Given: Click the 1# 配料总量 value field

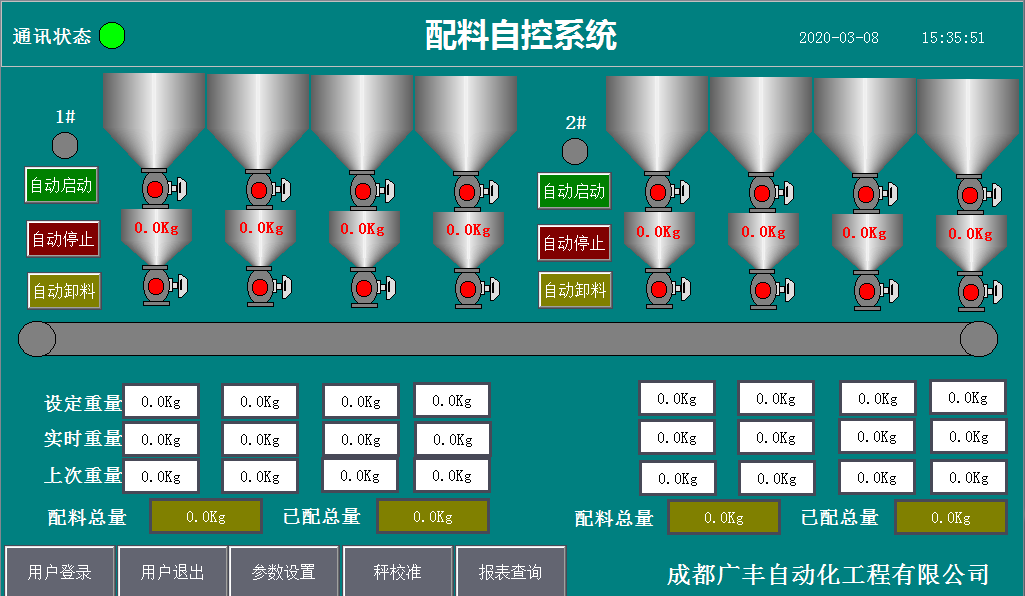Looking at the screenshot, I should 206,517.
